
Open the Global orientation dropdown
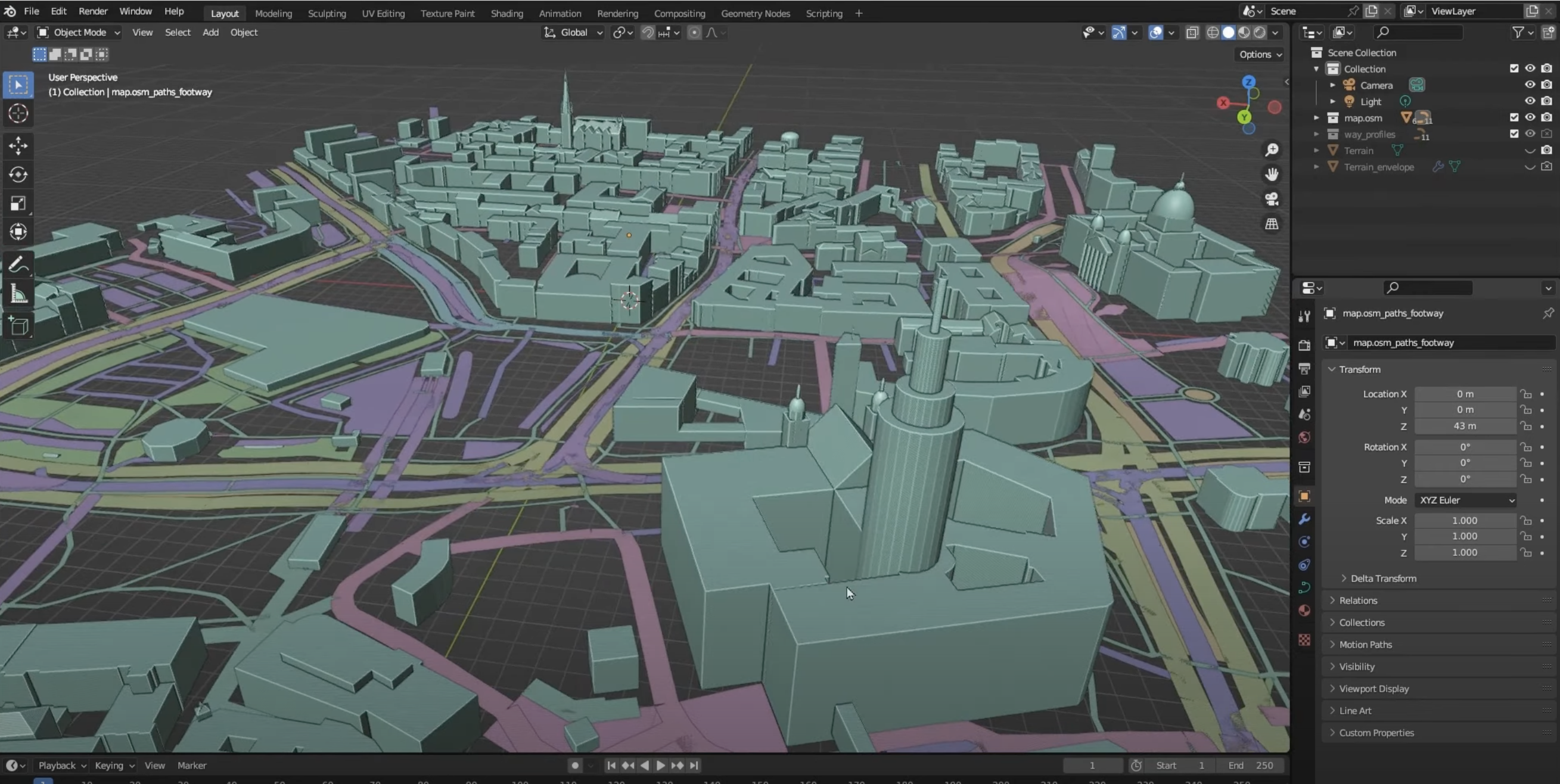(x=573, y=33)
